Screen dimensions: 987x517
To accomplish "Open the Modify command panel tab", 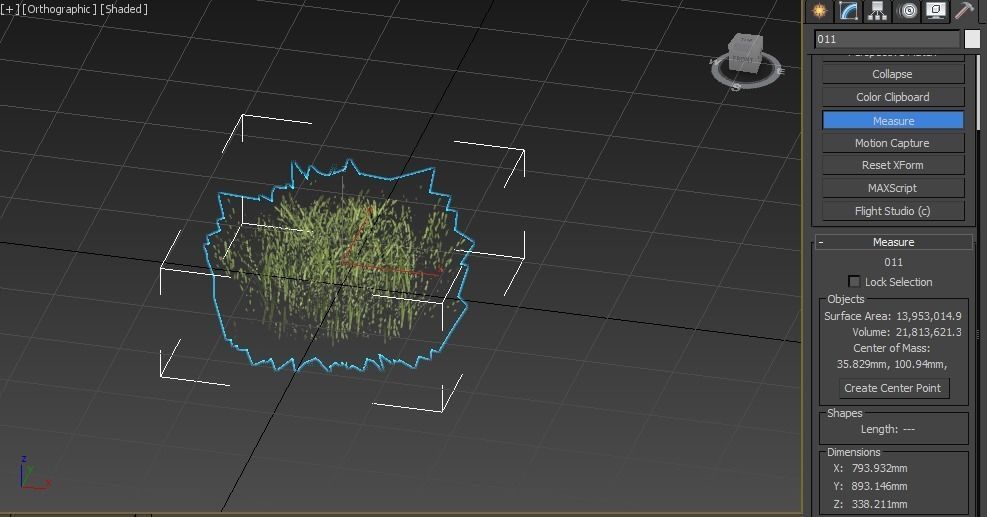I will coord(848,11).
